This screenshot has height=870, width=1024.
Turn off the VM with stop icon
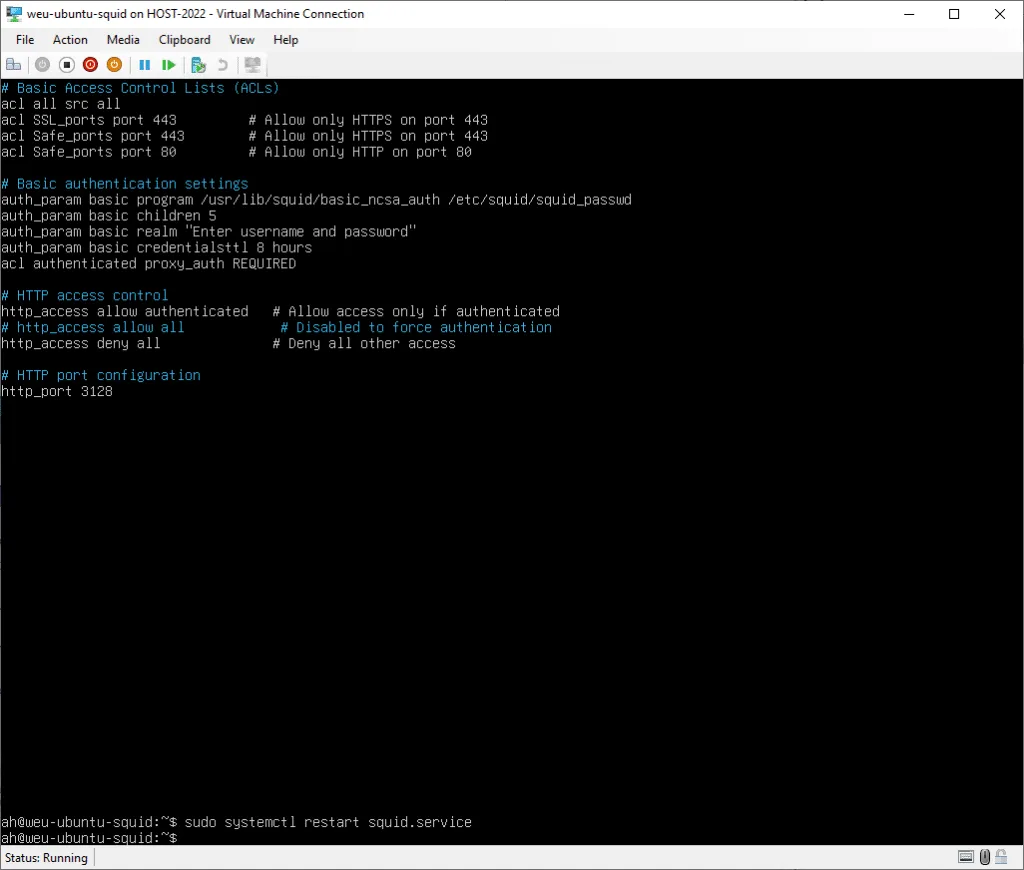(67, 65)
